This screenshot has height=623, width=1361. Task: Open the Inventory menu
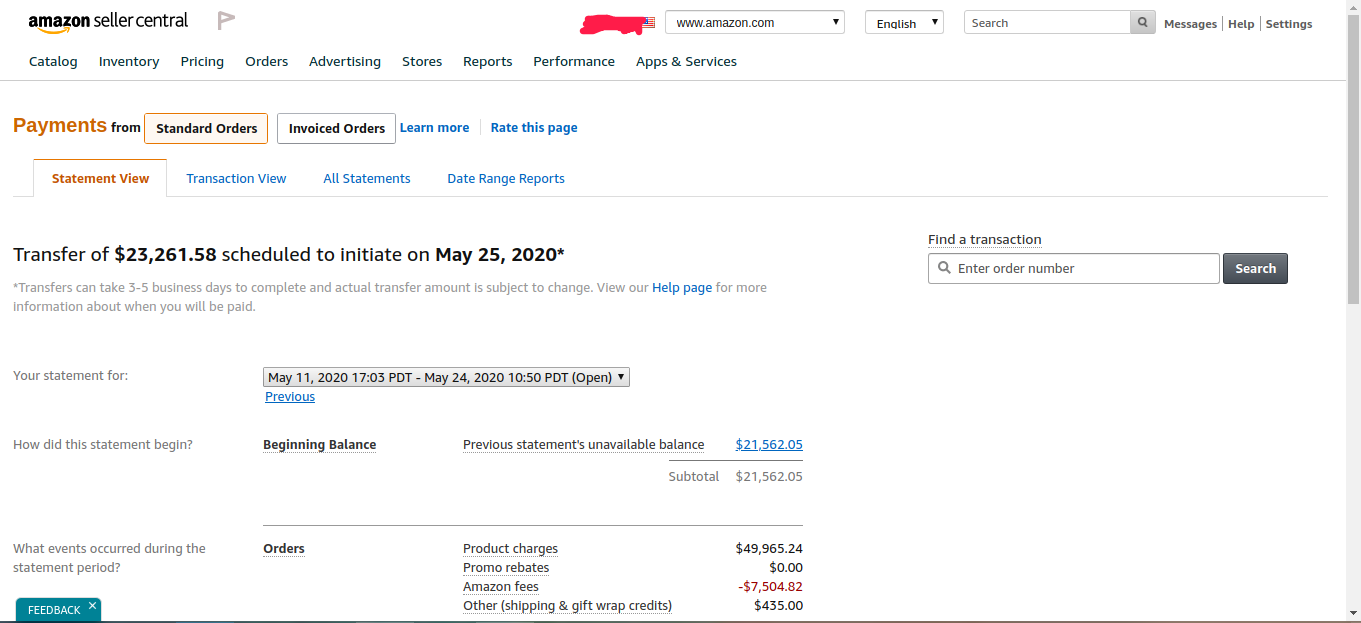[129, 61]
